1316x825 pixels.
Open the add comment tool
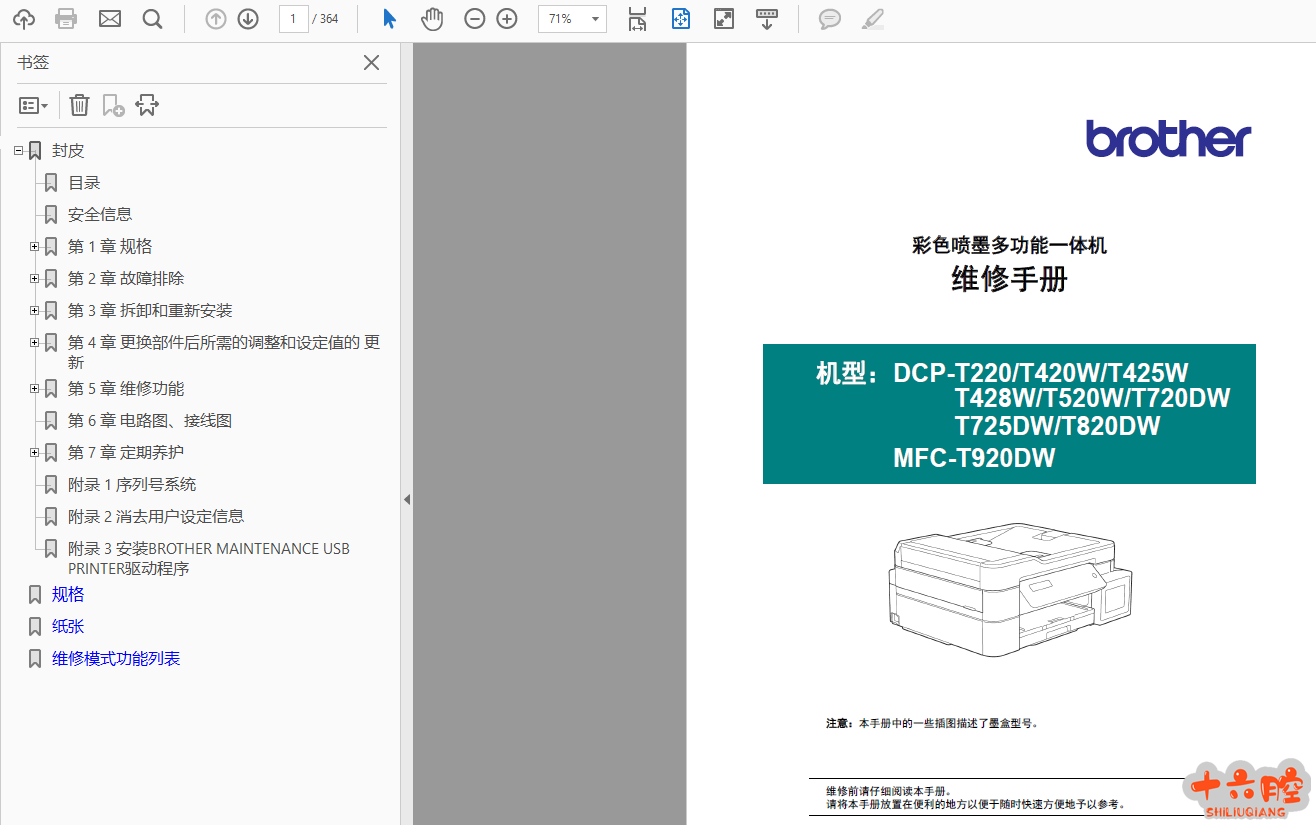(x=829, y=19)
